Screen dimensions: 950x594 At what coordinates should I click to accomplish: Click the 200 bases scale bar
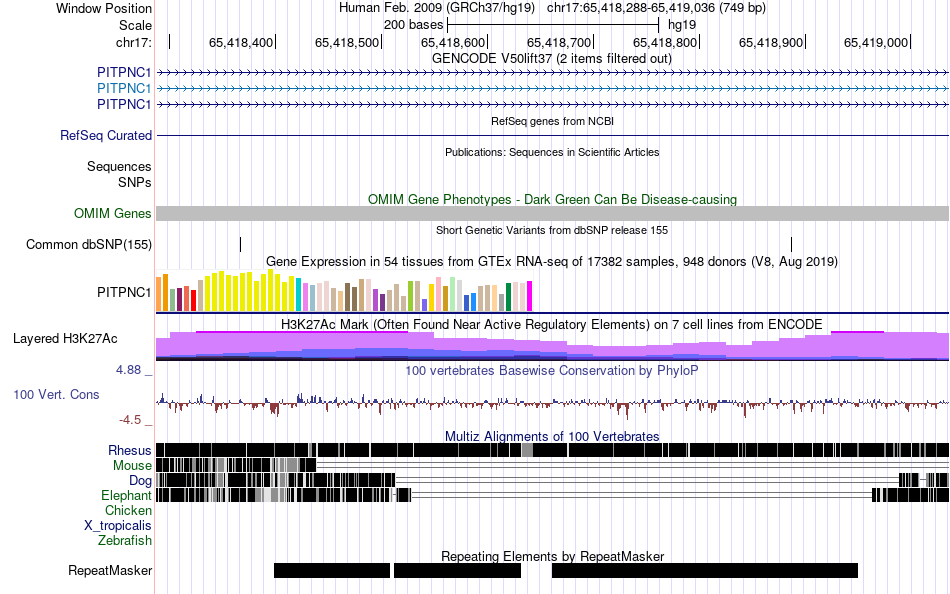(x=553, y=25)
